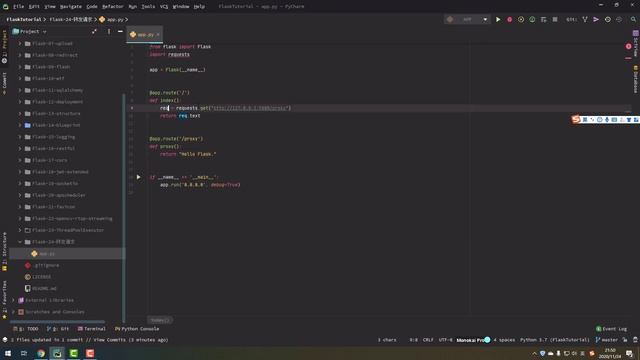The height and width of the screenshot is (360, 640).
Task: Stop the running process with the square icon
Action: 555,19
